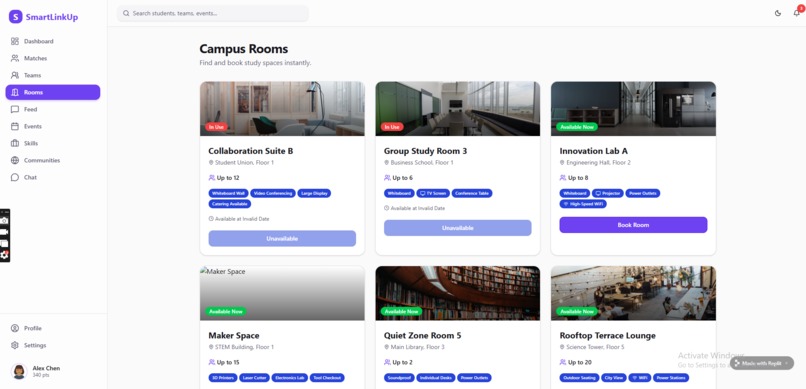Click the TV Screen tag

point(433,193)
